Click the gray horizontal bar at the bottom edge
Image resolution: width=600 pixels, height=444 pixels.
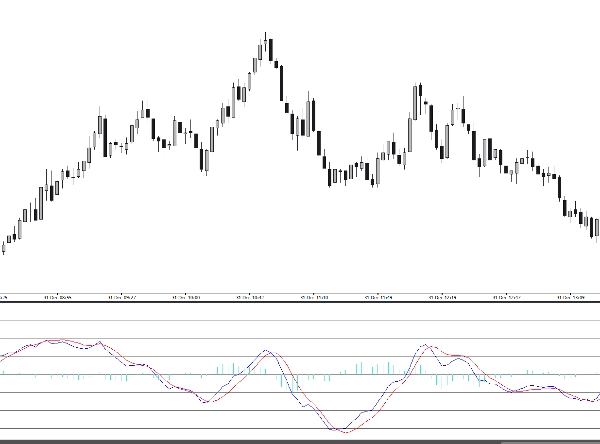coord(300,440)
